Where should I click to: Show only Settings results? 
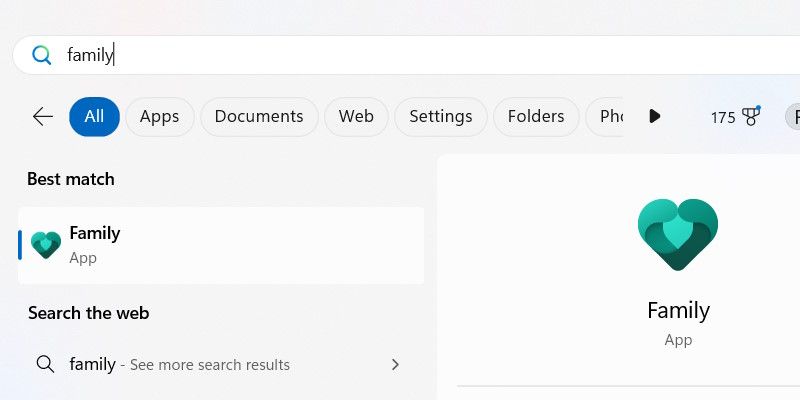440,117
